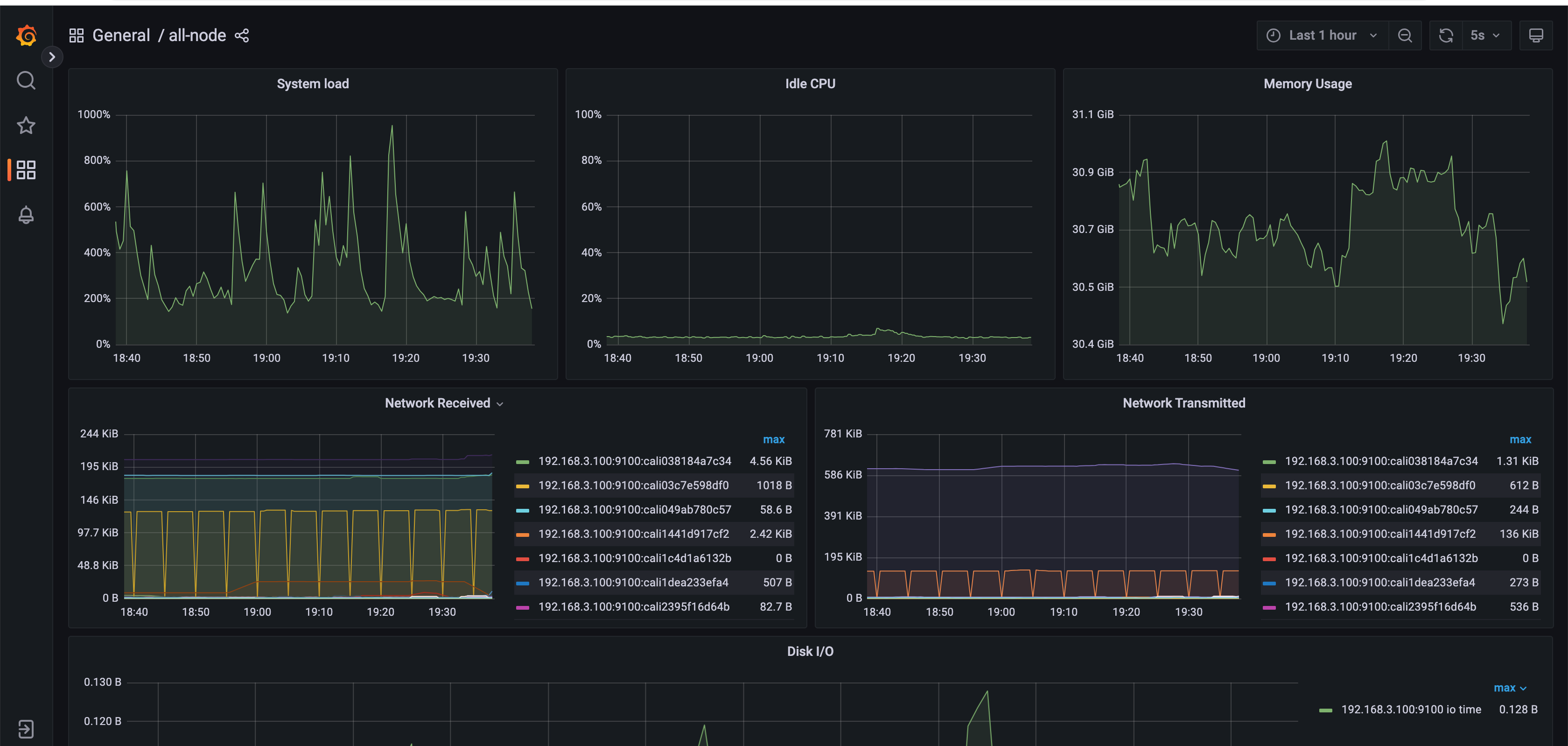Open the Dashboards grid icon in sidebar
The width and height of the screenshot is (1568, 746).
(x=26, y=170)
